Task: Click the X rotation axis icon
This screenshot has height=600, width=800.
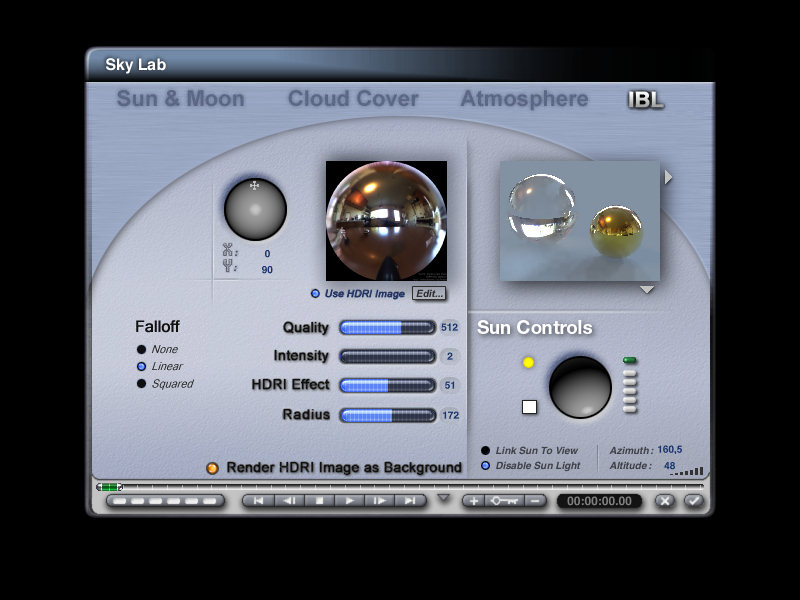Action: 228,250
